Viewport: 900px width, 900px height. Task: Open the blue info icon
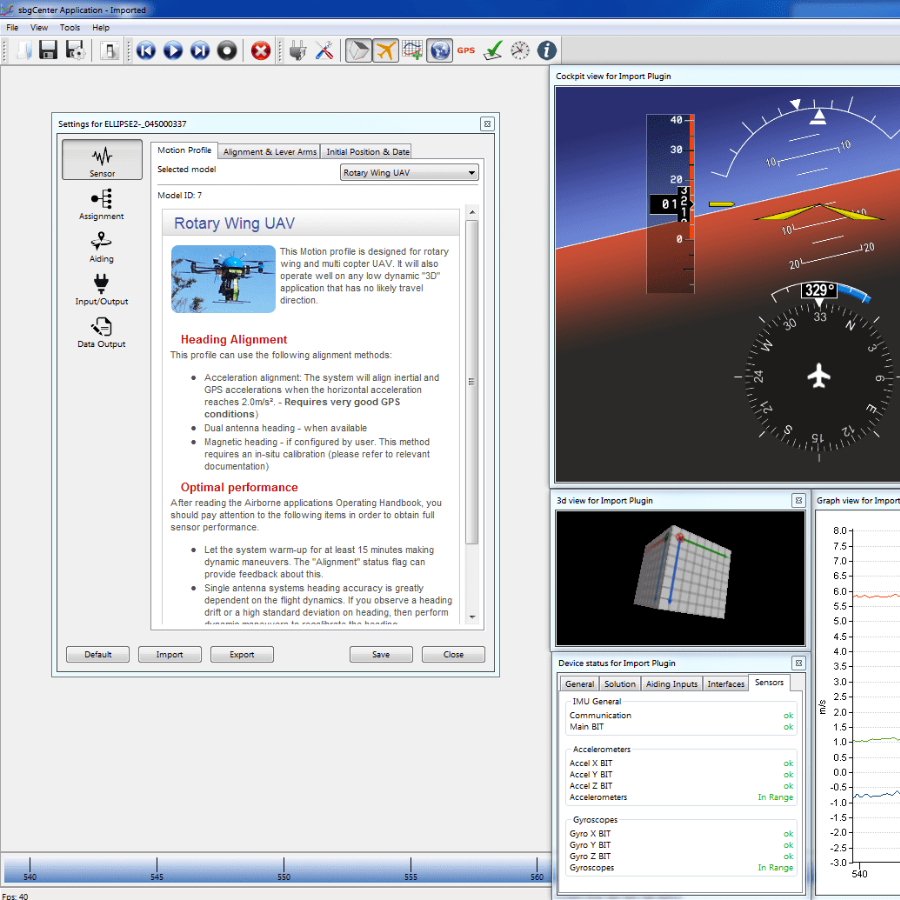[547, 50]
